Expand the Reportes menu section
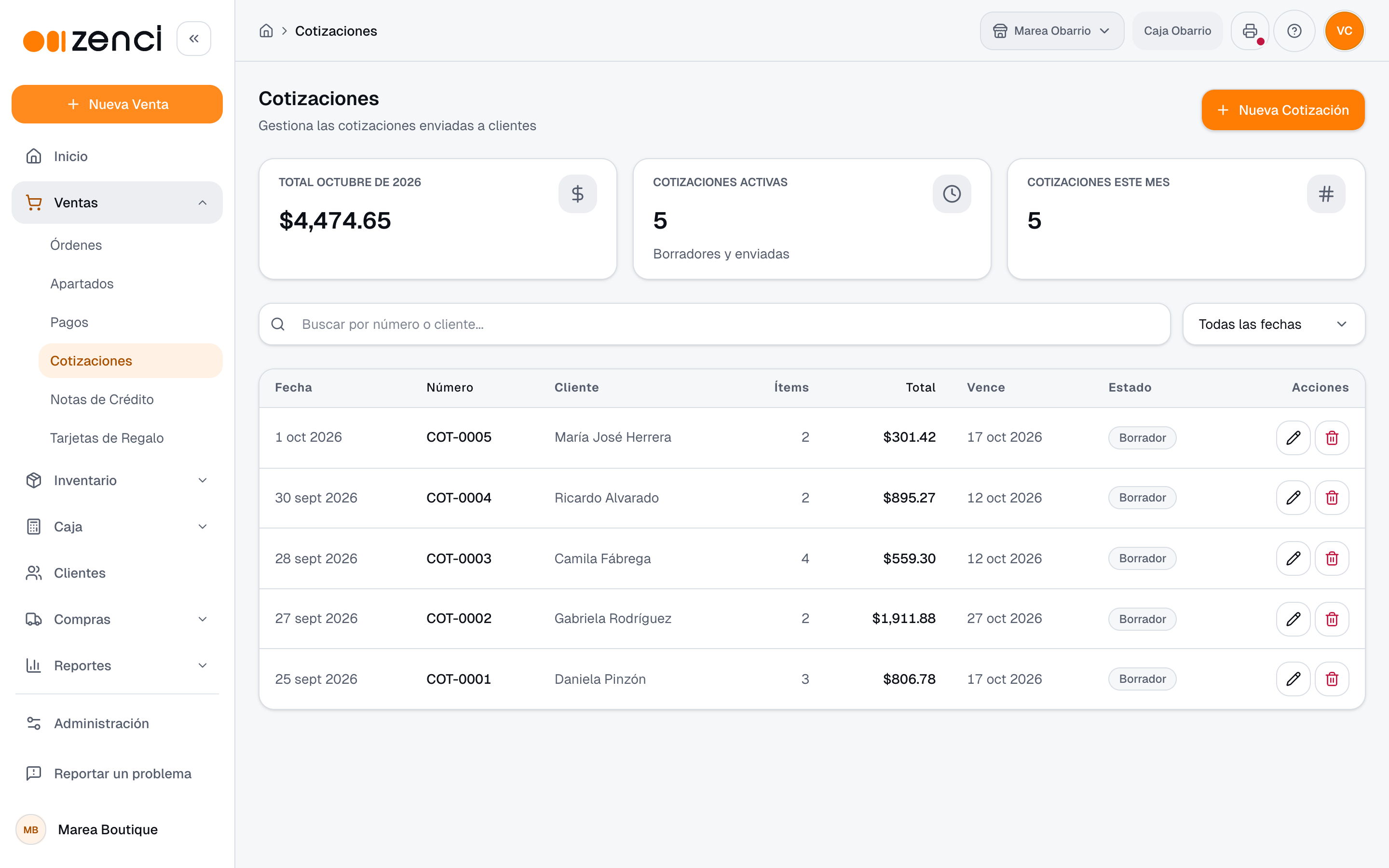This screenshot has width=1389, height=868. pyautogui.click(x=117, y=665)
